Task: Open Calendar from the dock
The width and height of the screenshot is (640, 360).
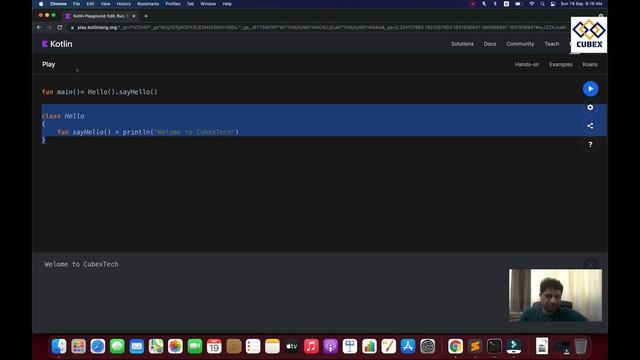Action: tap(214, 346)
